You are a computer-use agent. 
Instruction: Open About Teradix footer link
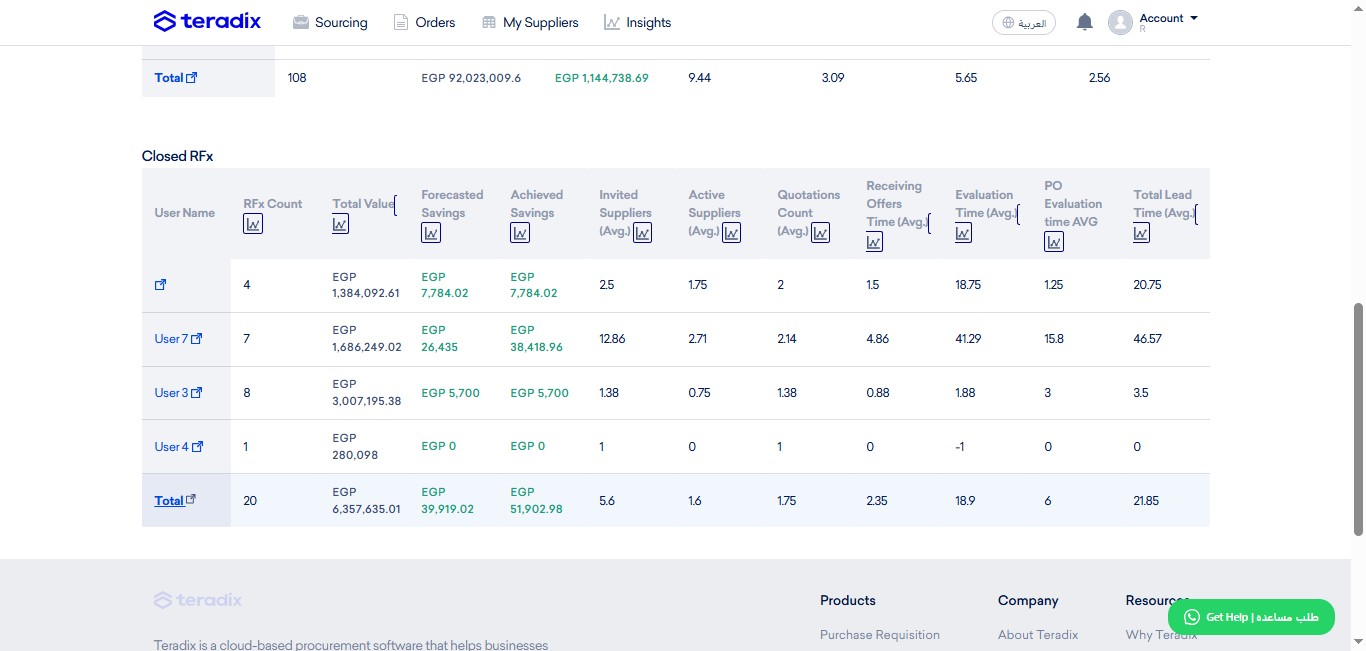[x=1038, y=635]
